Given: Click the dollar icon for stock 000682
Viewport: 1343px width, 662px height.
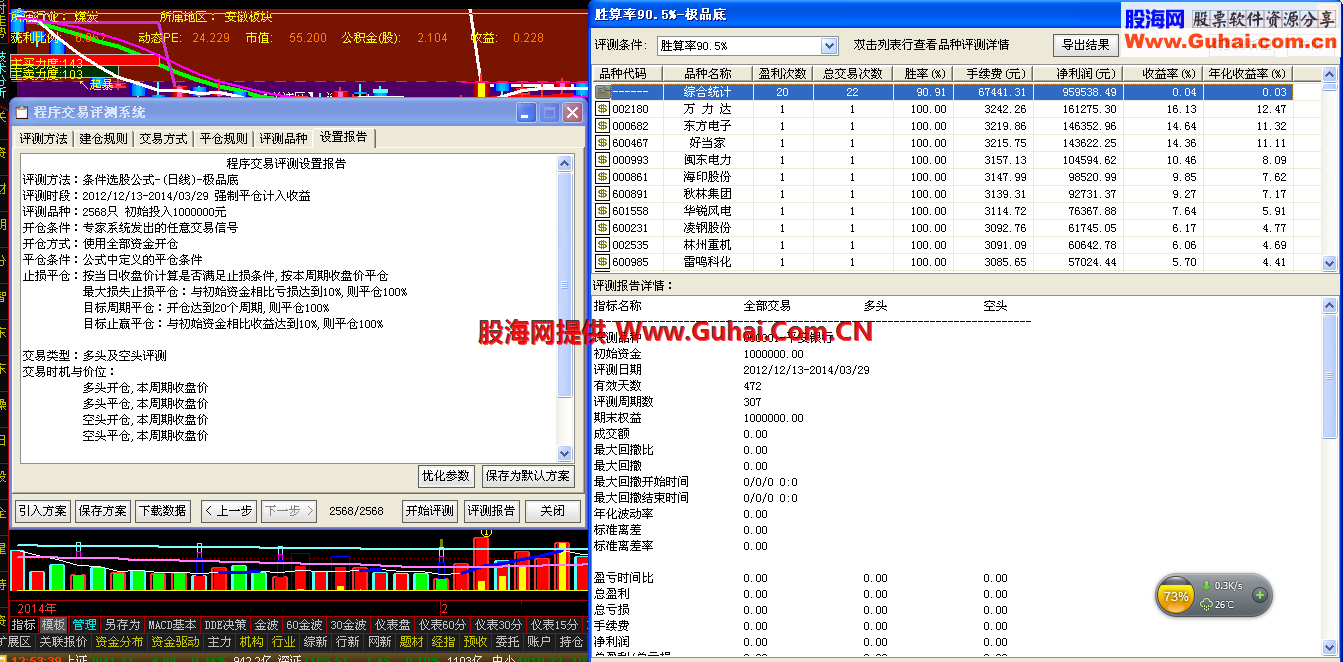Looking at the screenshot, I should [x=602, y=126].
